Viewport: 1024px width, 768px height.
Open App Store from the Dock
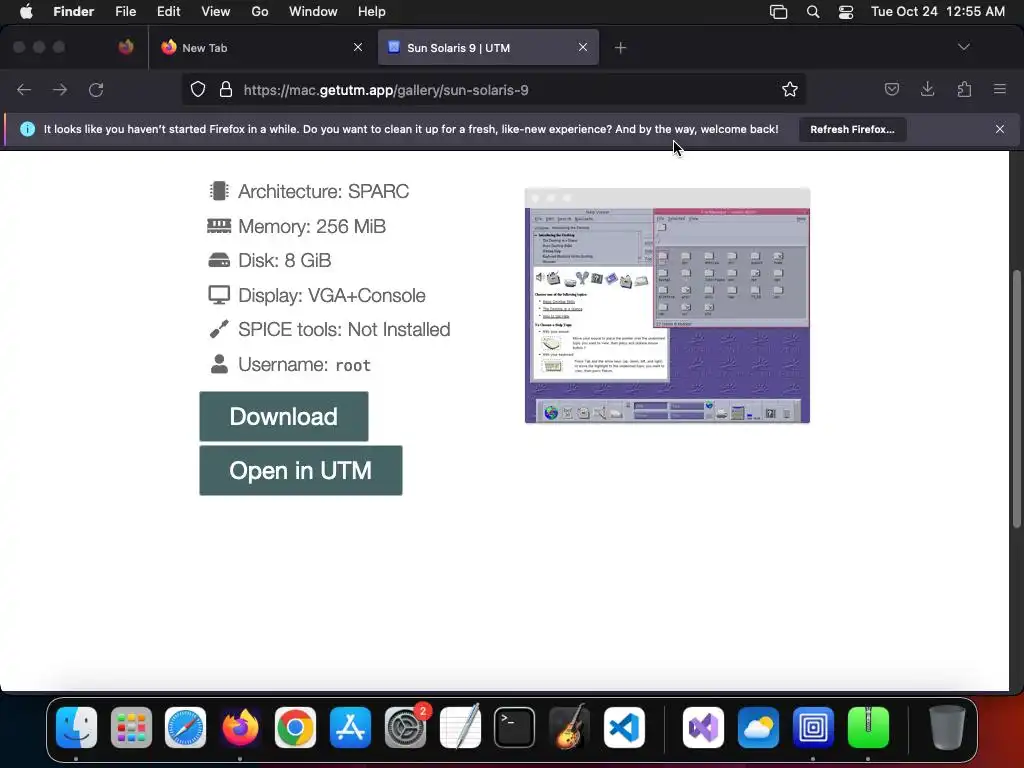pyautogui.click(x=350, y=727)
